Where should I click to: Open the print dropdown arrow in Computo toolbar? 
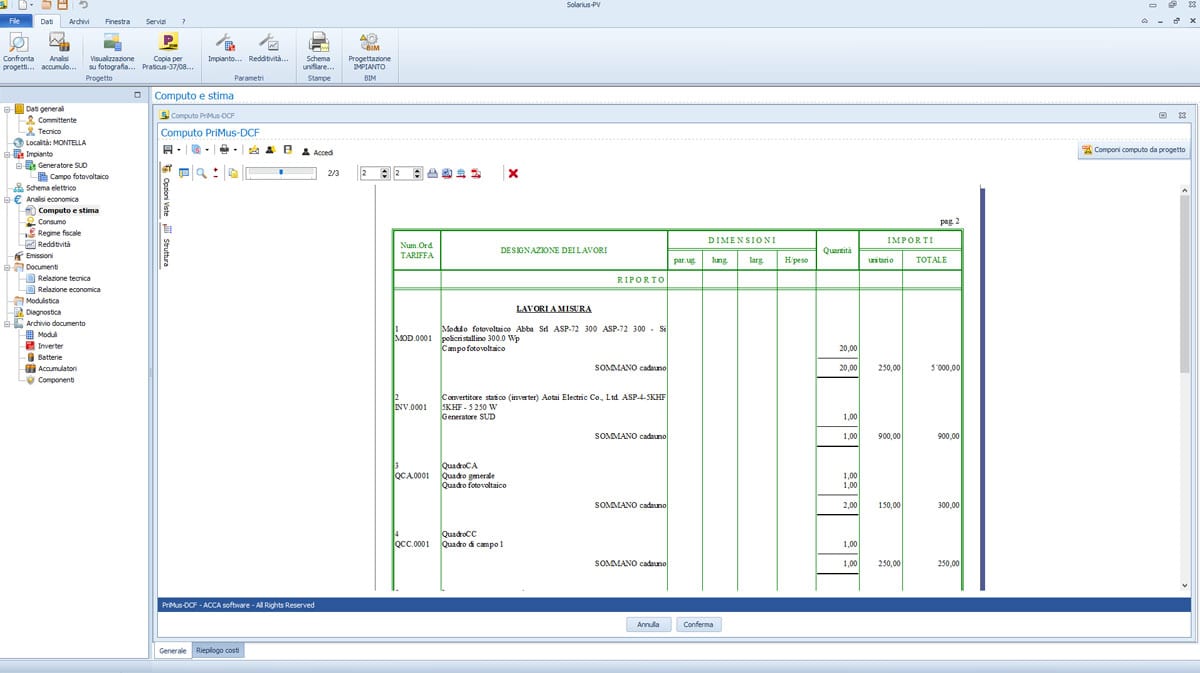pos(235,151)
